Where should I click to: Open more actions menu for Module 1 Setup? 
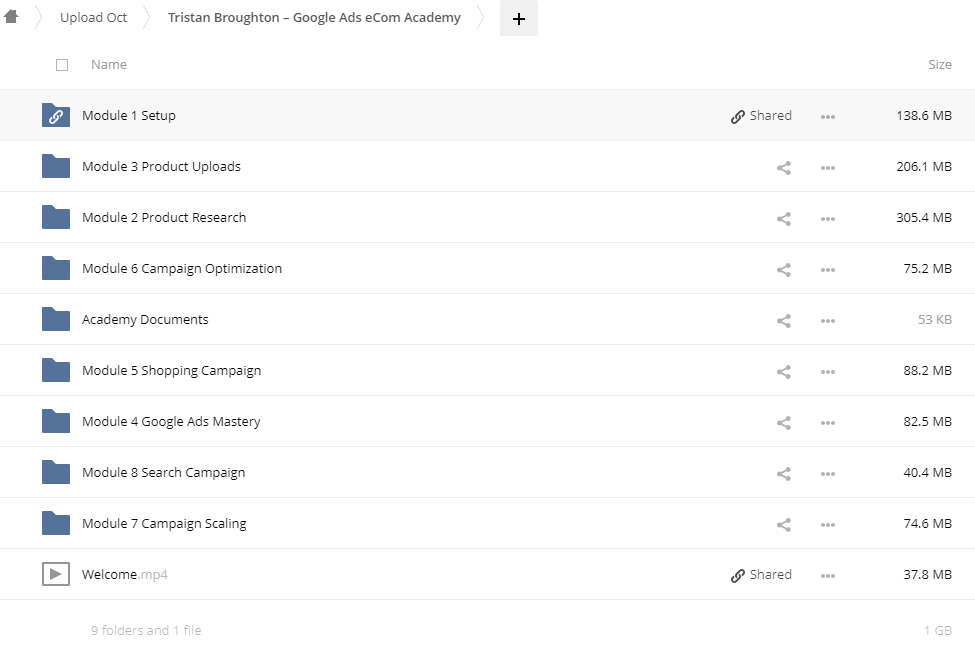[827, 116]
